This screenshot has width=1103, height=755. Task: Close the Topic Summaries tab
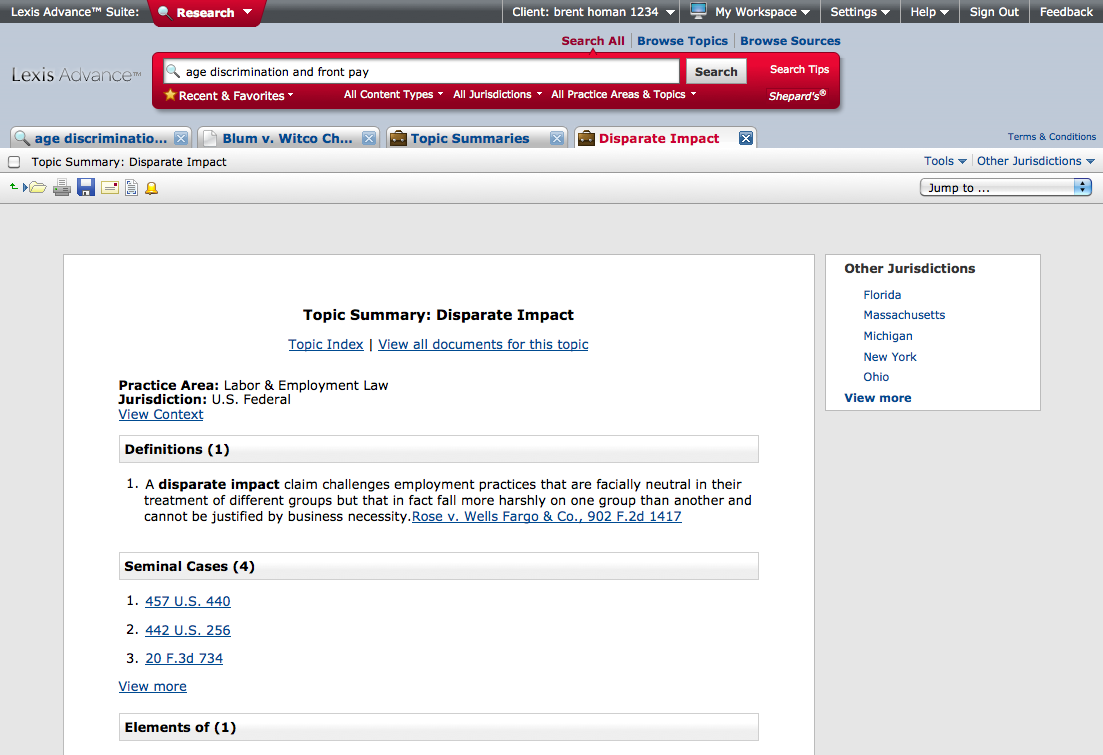click(x=557, y=139)
